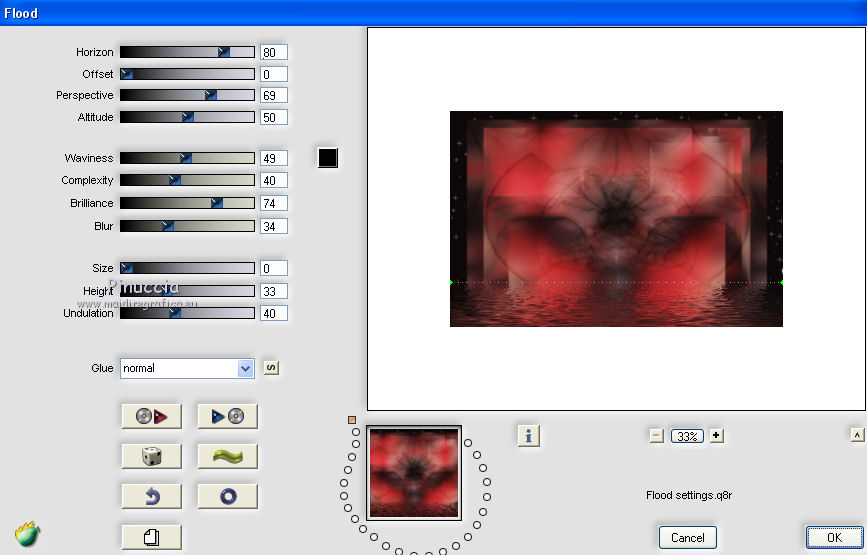Click the Cancel button
The image size is (867, 555).
[x=687, y=537]
